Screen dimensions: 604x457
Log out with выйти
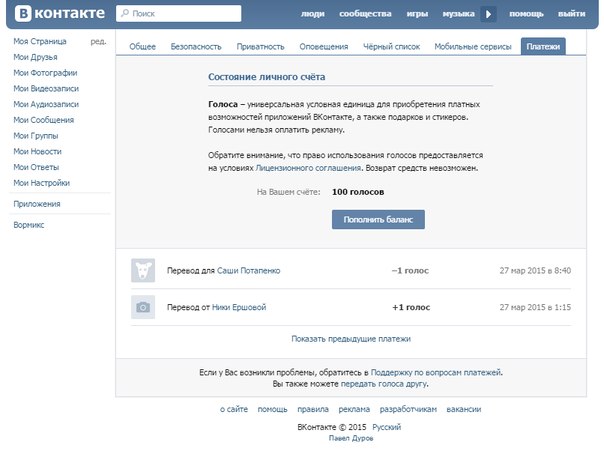click(572, 14)
